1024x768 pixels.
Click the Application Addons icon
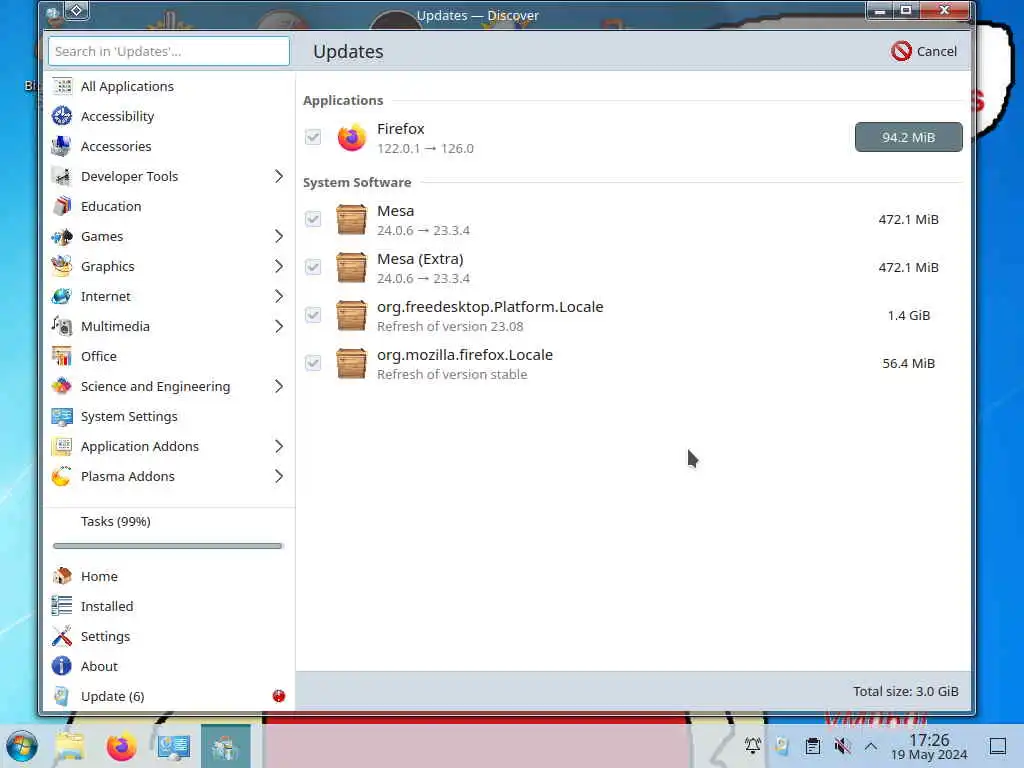pyautogui.click(x=62, y=447)
